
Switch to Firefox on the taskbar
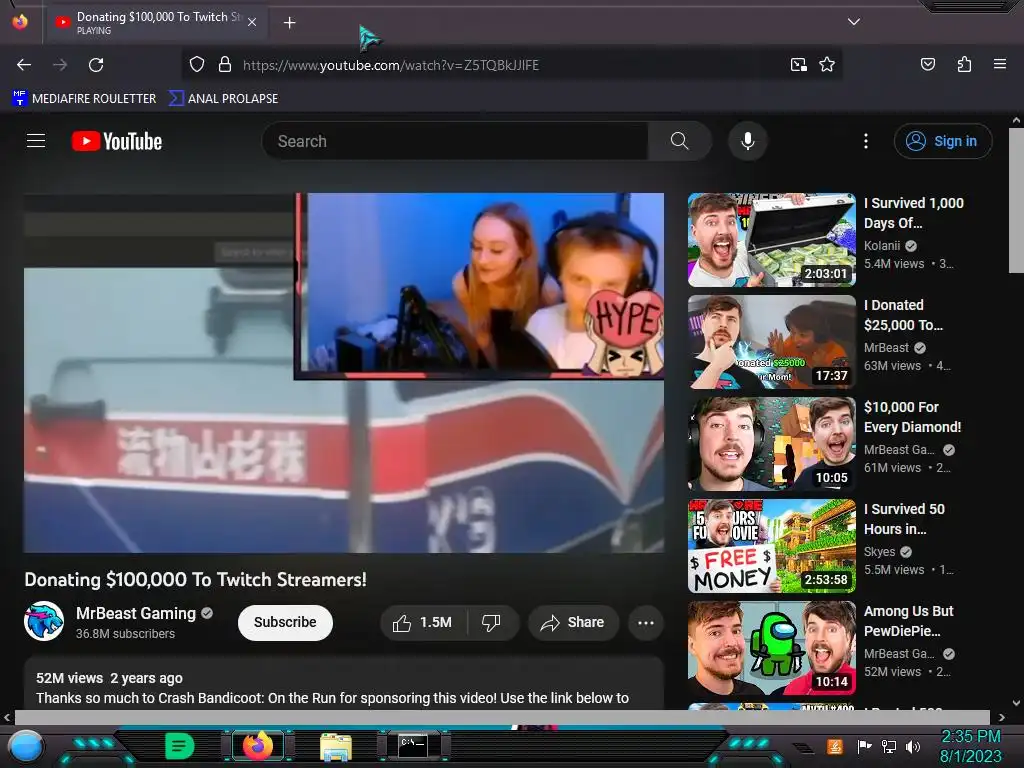point(258,745)
